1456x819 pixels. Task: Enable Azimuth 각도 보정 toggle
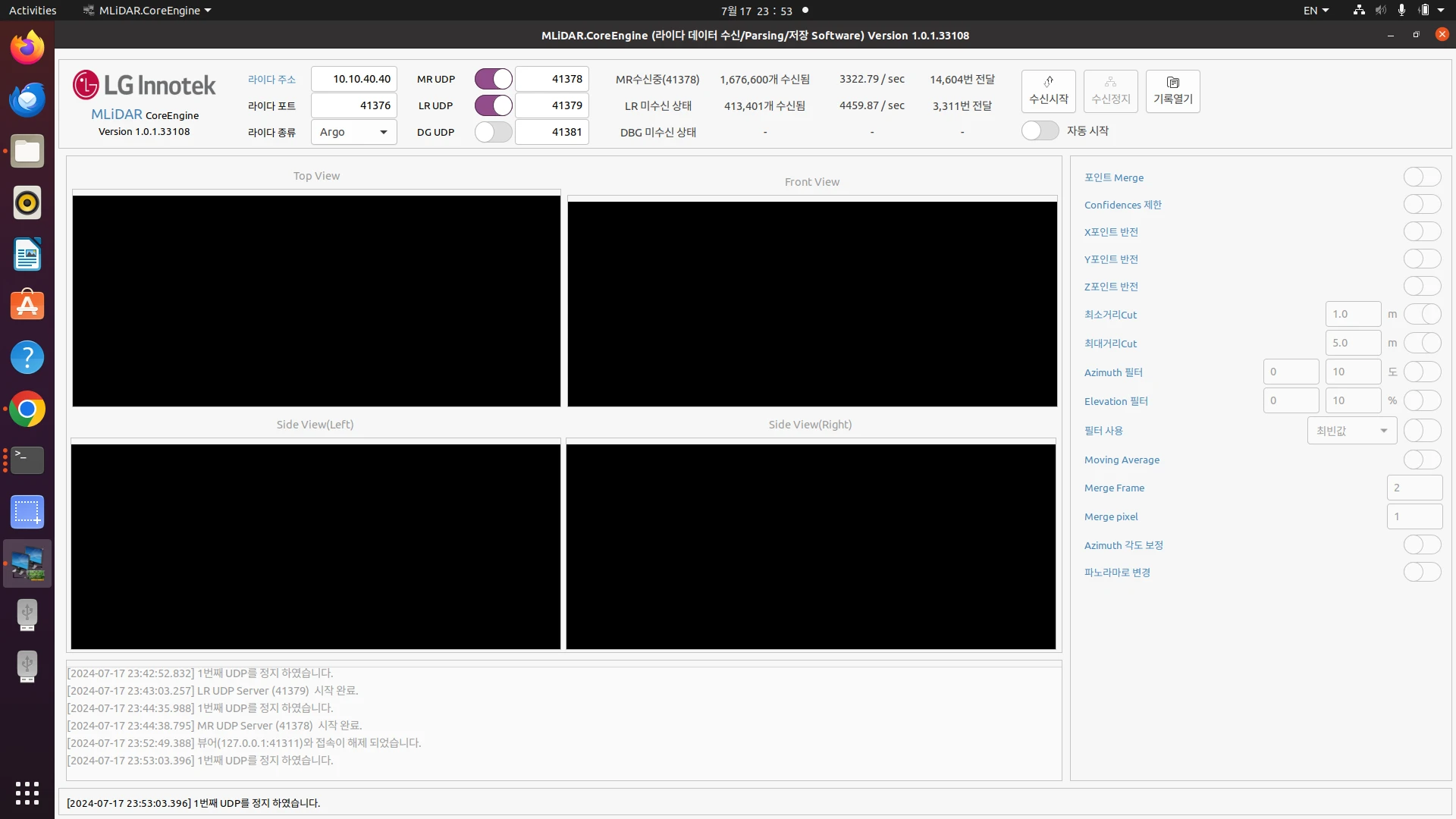coord(1422,544)
